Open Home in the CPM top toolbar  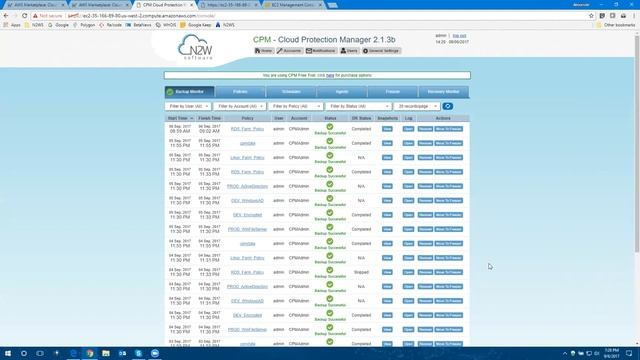tap(264, 51)
